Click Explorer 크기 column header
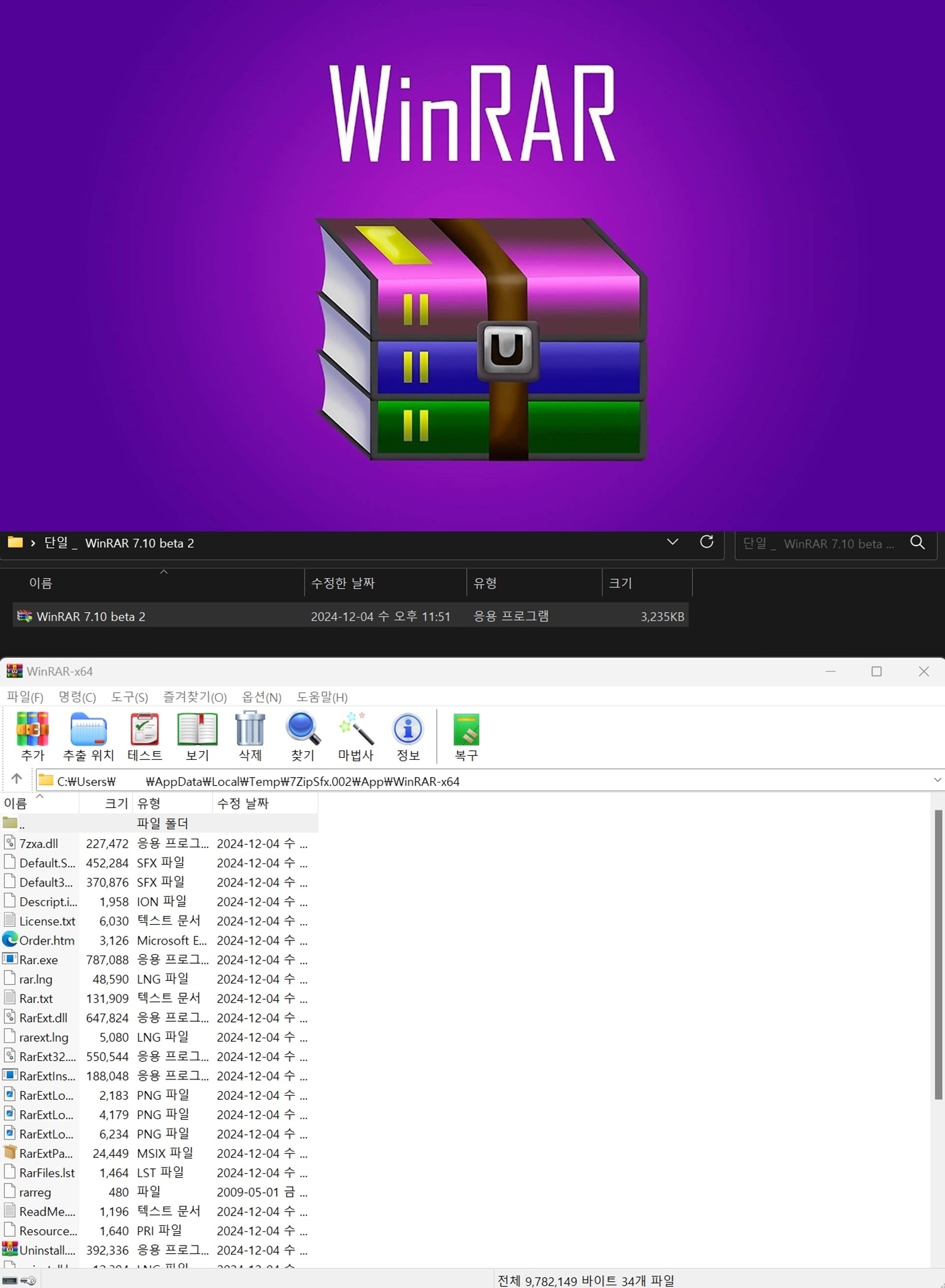This screenshot has height=1288, width=945. (x=647, y=583)
